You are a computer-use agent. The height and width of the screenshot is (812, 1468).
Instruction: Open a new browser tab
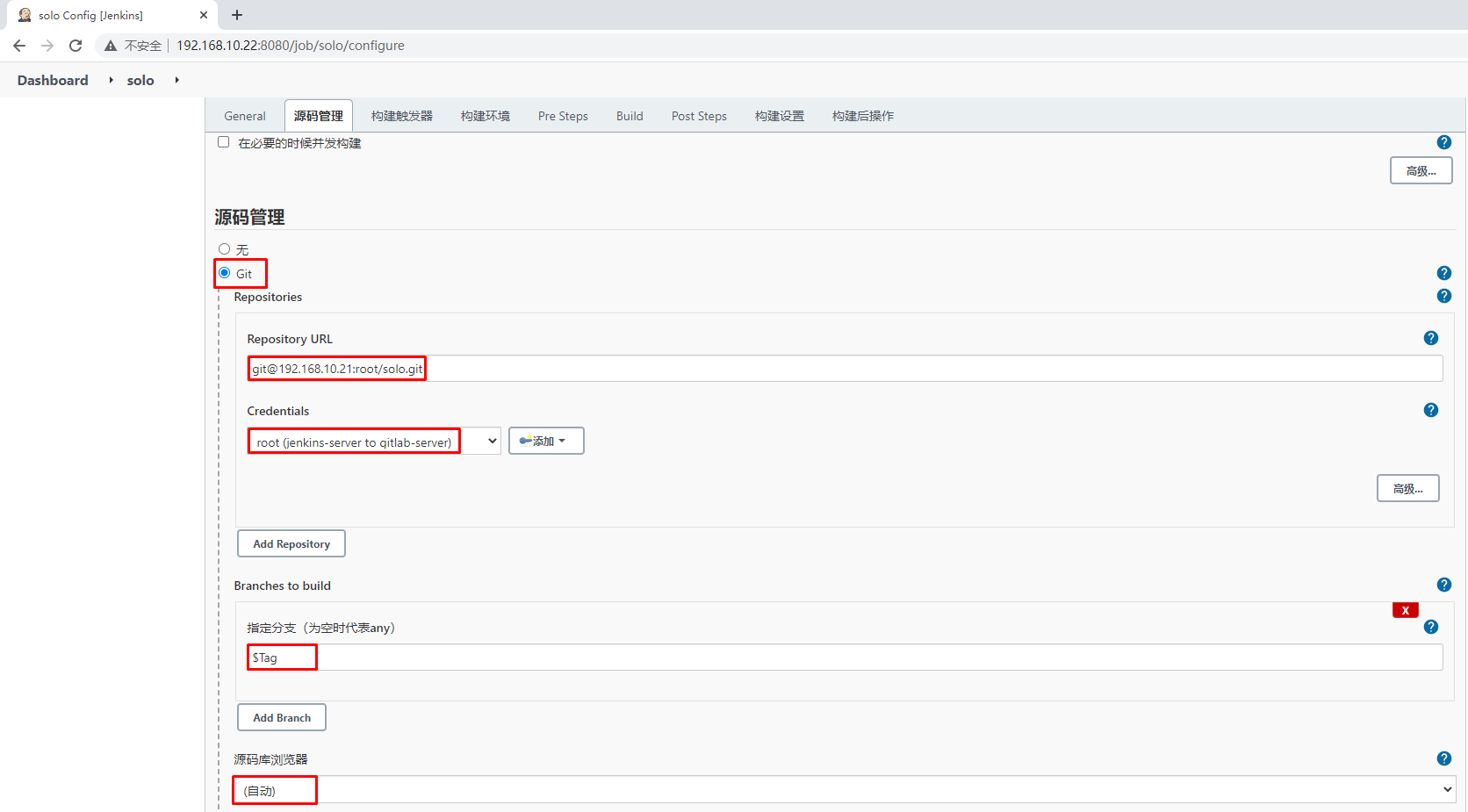click(237, 15)
